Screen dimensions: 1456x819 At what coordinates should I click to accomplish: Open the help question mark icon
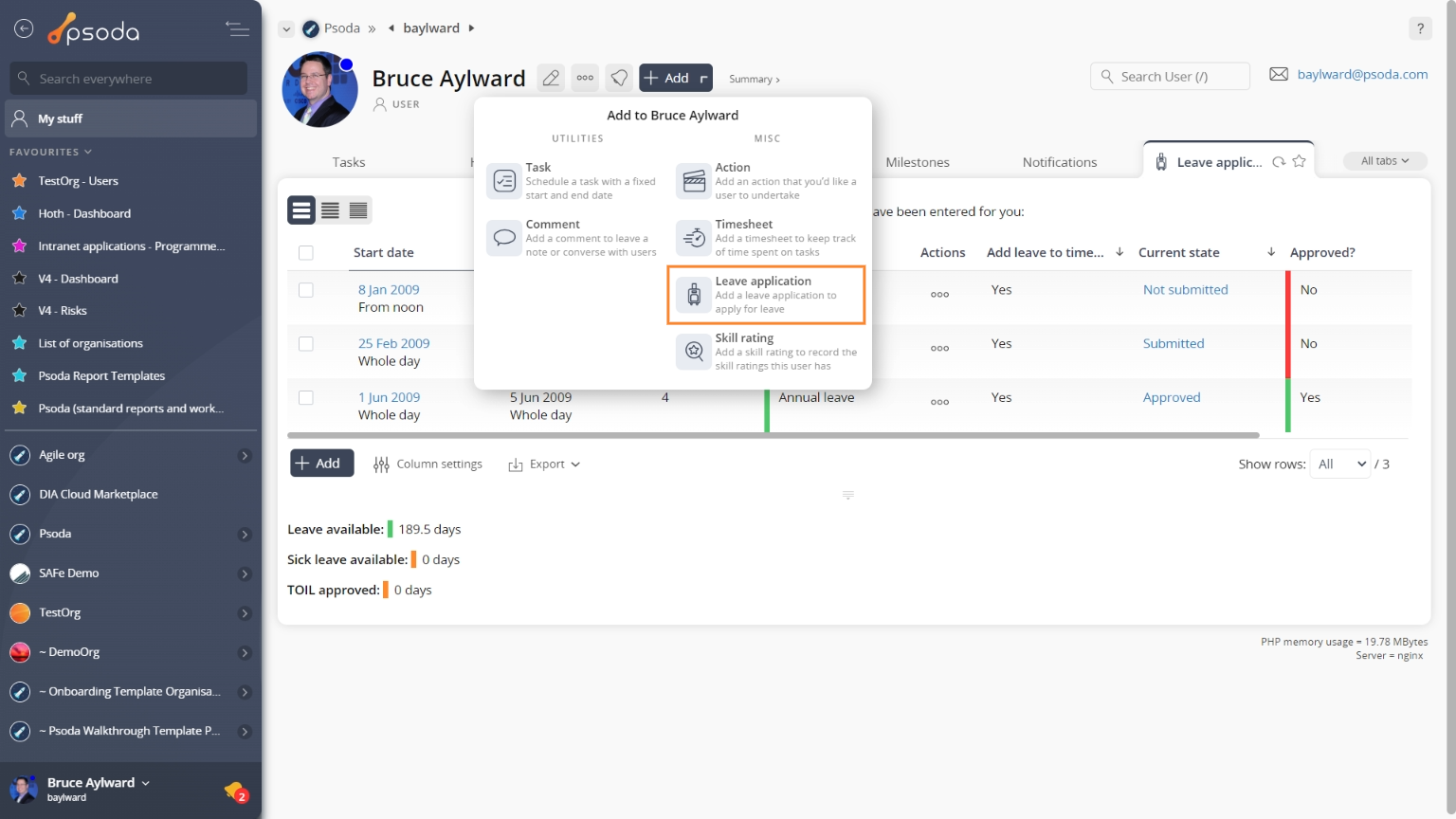click(x=1420, y=28)
